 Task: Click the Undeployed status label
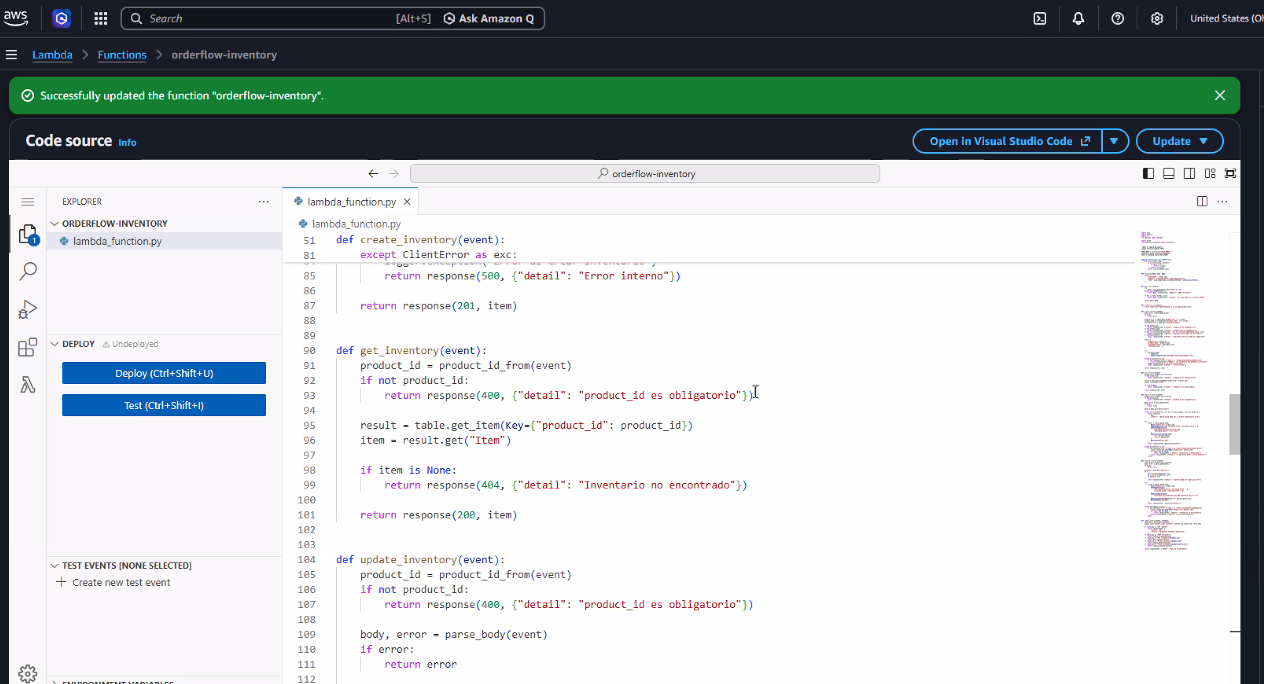coord(130,344)
